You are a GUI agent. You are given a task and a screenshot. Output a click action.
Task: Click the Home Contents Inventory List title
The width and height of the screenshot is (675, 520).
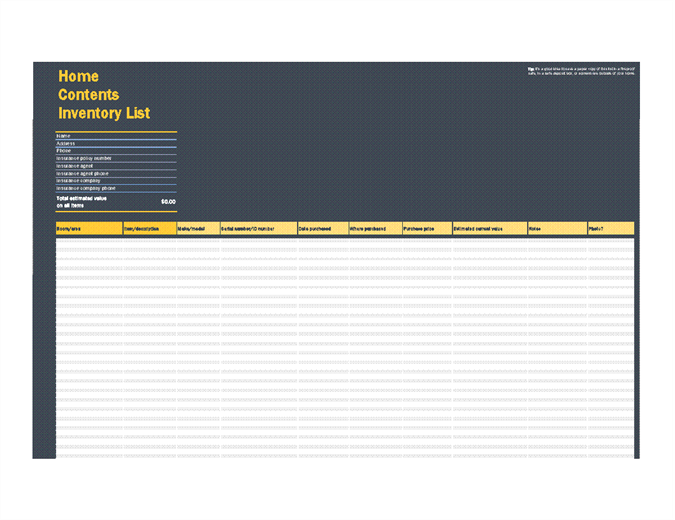click(104, 95)
